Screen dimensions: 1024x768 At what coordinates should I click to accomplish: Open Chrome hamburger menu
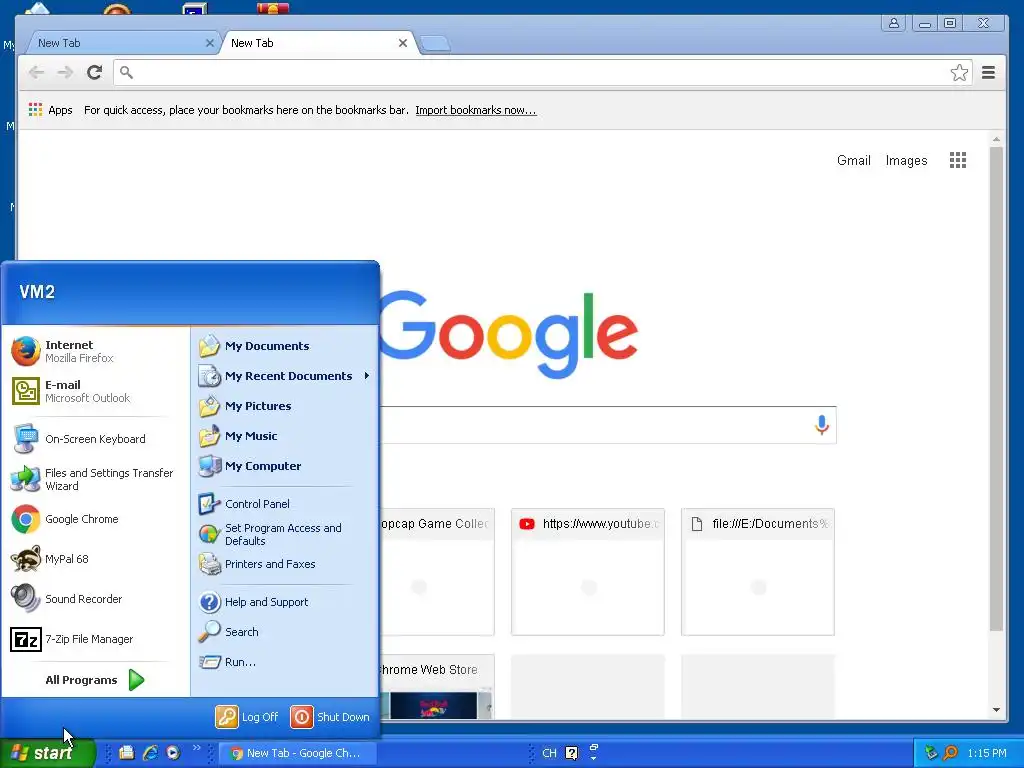(x=989, y=72)
